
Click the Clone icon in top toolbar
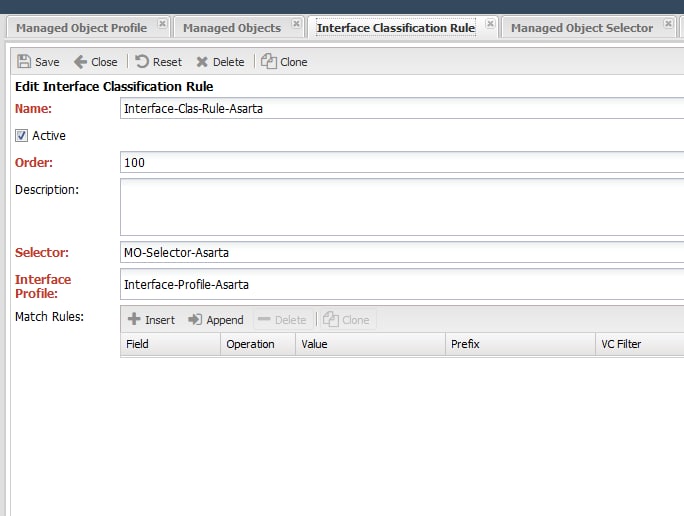[269, 61]
